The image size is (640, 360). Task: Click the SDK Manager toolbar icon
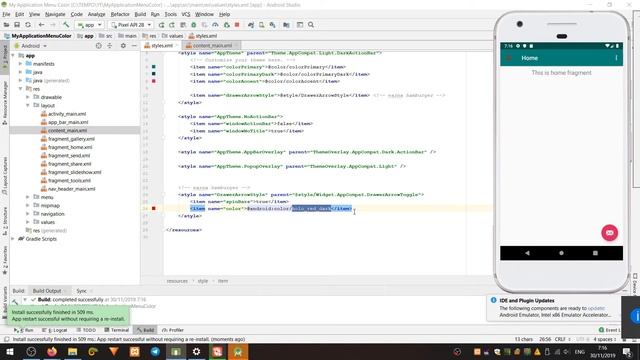273,25
